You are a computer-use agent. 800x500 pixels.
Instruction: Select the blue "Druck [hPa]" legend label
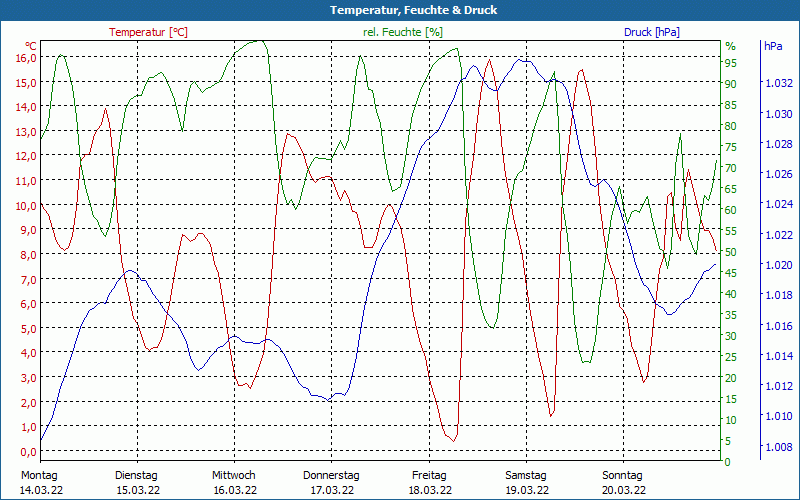pyautogui.click(x=652, y=32)
